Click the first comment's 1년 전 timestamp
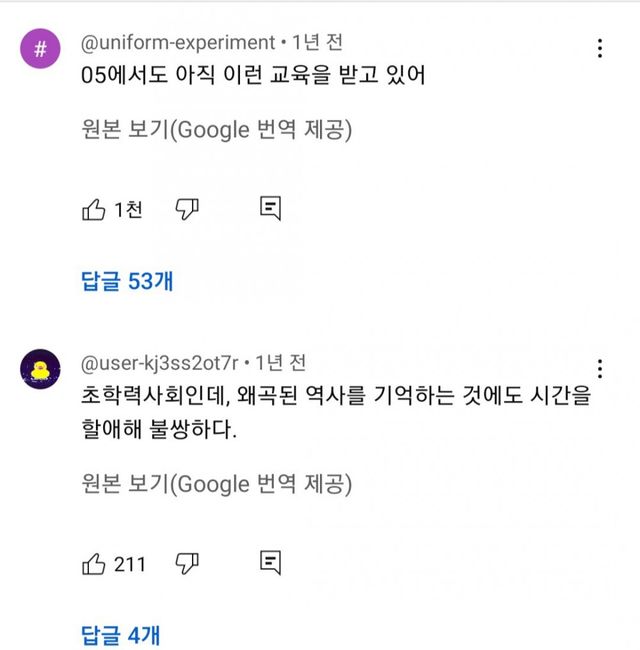This screenshot has width=640, height=650. (317, 43)
